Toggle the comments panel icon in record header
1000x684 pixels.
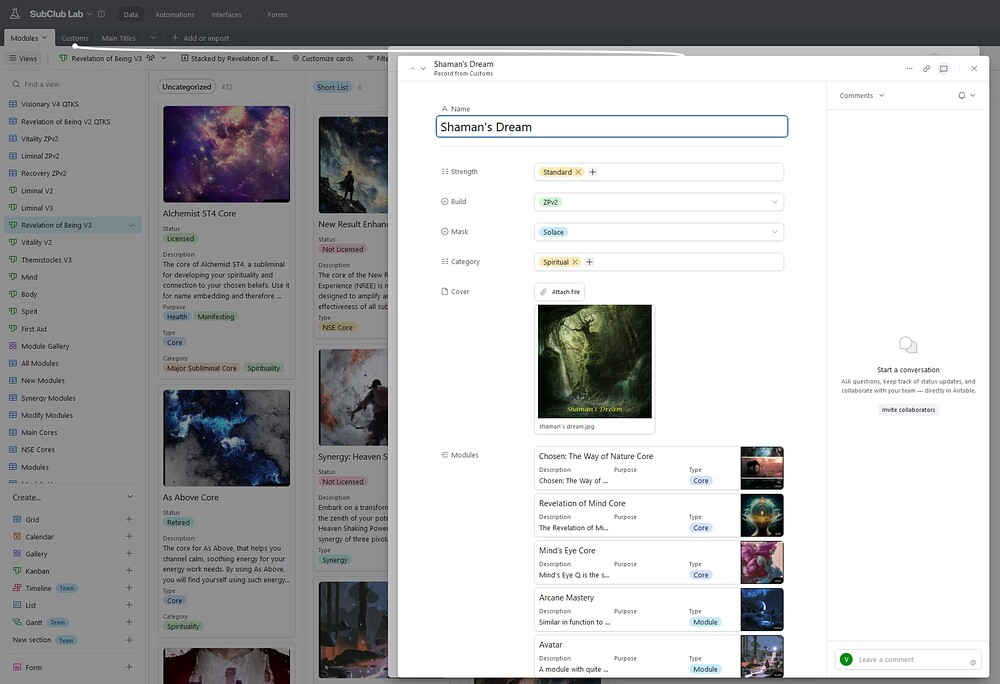943,69
